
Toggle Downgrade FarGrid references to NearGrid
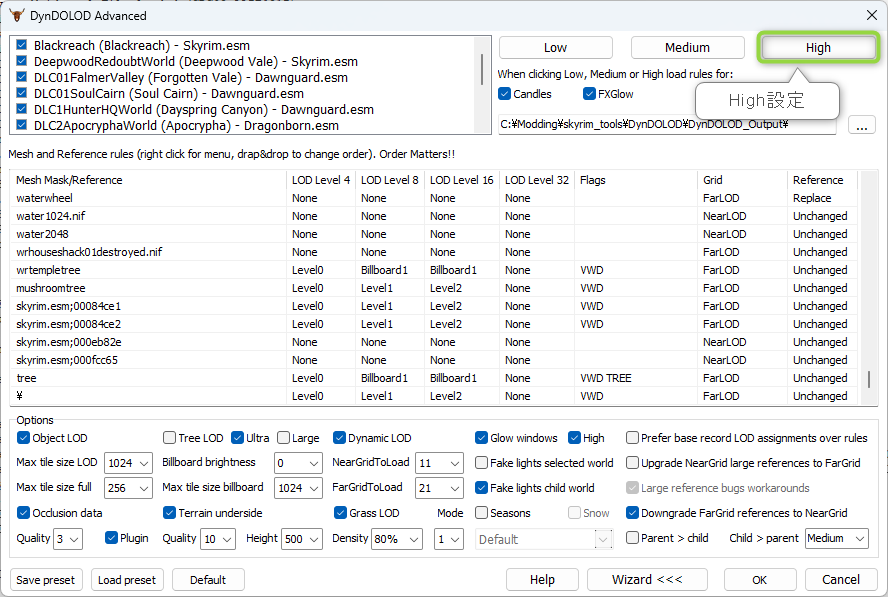tap(632, 513)
